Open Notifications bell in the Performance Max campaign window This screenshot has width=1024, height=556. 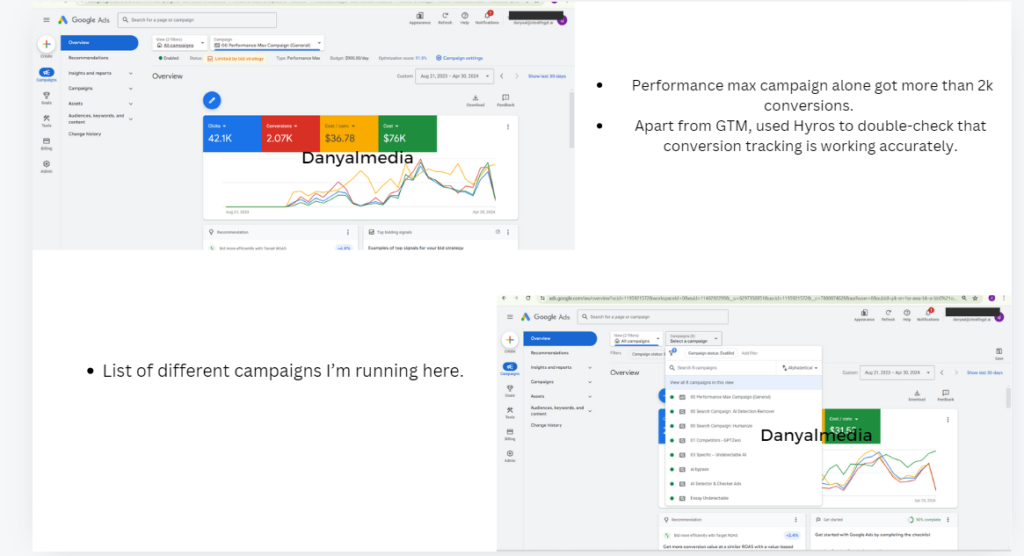click(x=489, y=17)
